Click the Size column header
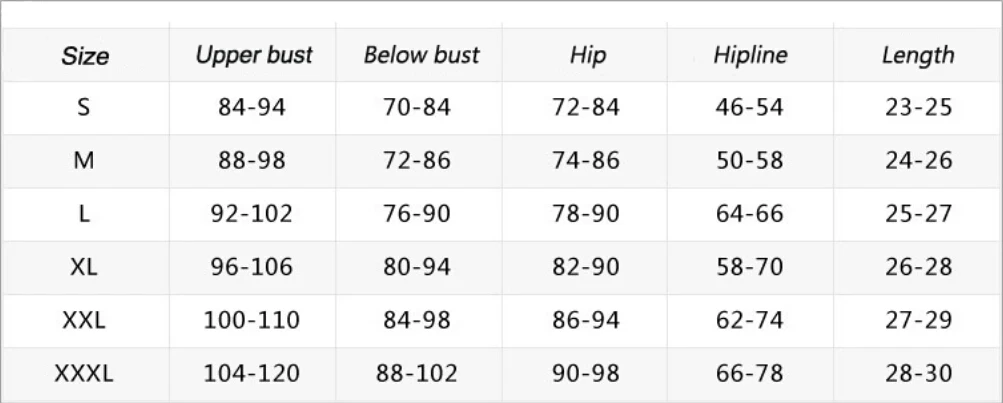This screenshot has height=403, width=1003. (x=85, y=56)
